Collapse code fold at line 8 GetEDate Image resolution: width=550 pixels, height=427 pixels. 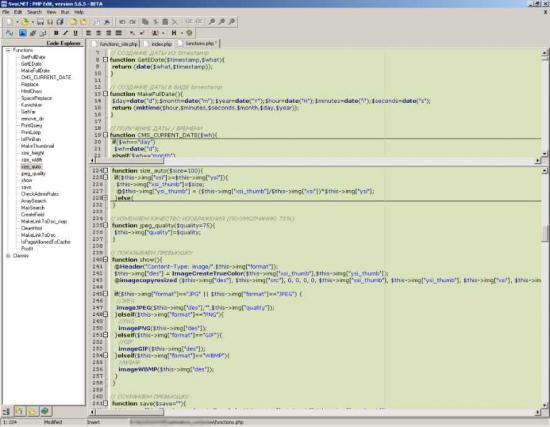point(105,60)
